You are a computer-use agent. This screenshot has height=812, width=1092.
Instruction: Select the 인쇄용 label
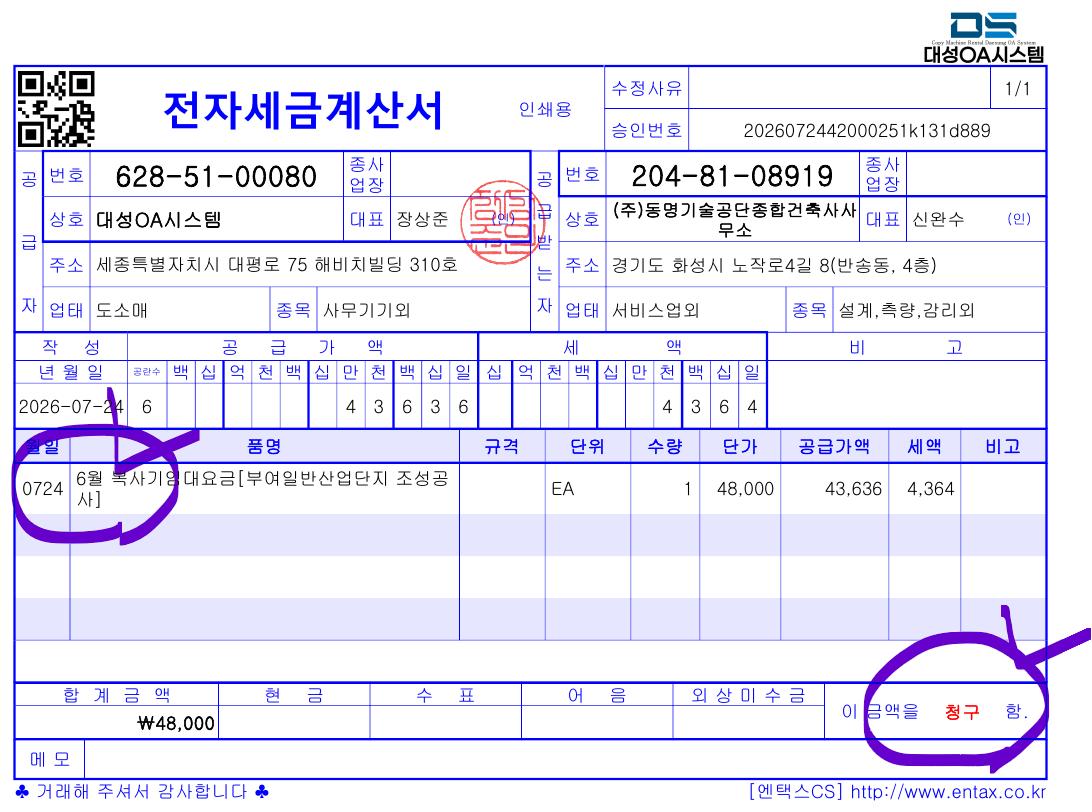[x=545, y=109]
